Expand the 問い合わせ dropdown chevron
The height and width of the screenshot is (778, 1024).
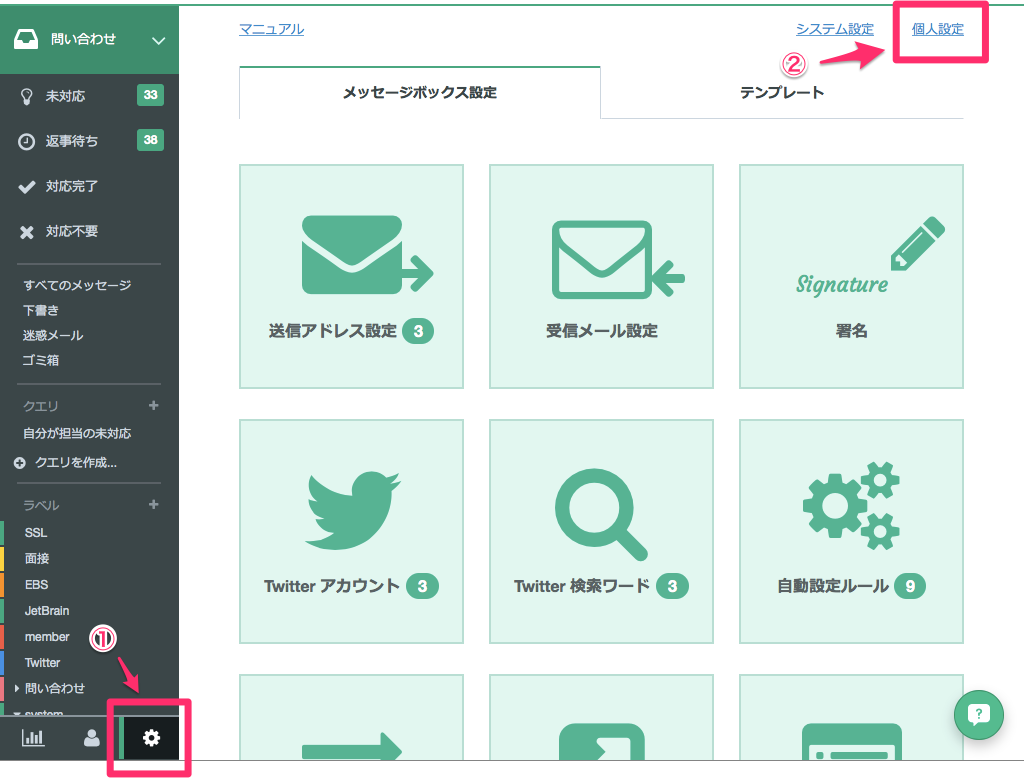(x=158, y=41)
